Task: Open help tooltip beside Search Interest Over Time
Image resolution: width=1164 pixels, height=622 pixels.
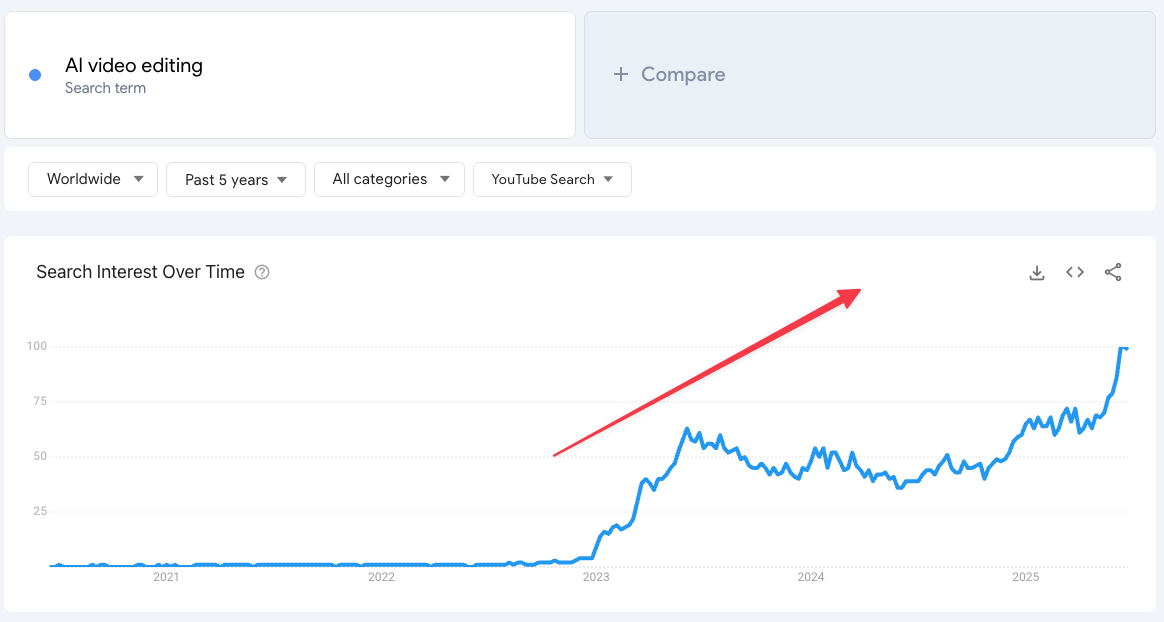Action: pyautogui.click(x=261, y=271)
